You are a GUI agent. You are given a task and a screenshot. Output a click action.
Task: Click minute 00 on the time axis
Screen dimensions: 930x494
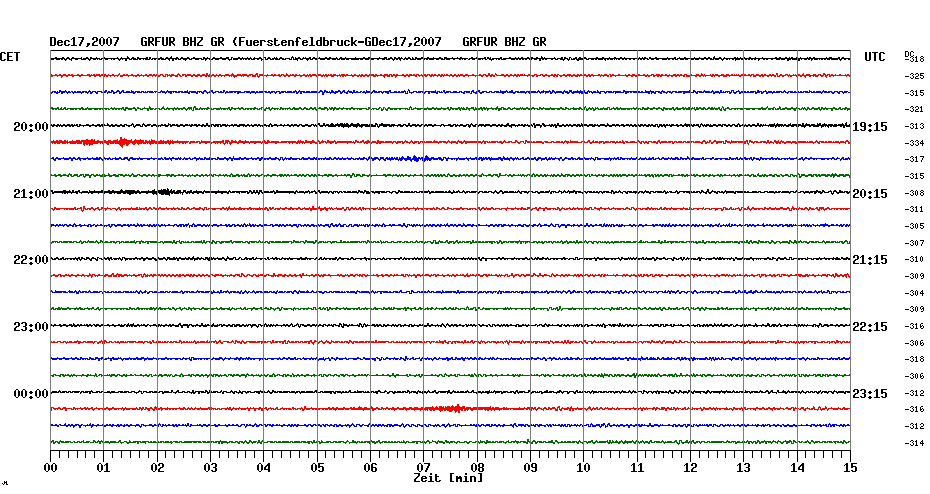(50, 467)
